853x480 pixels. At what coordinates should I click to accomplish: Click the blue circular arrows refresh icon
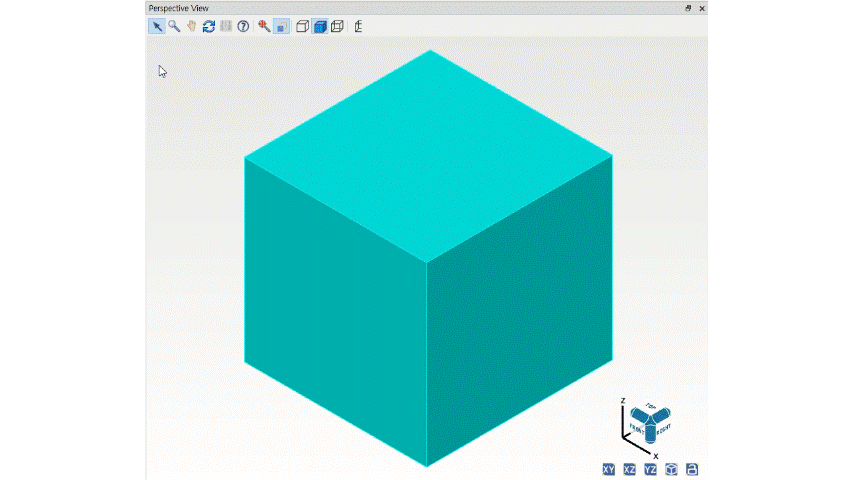click(x=208, y=26)
